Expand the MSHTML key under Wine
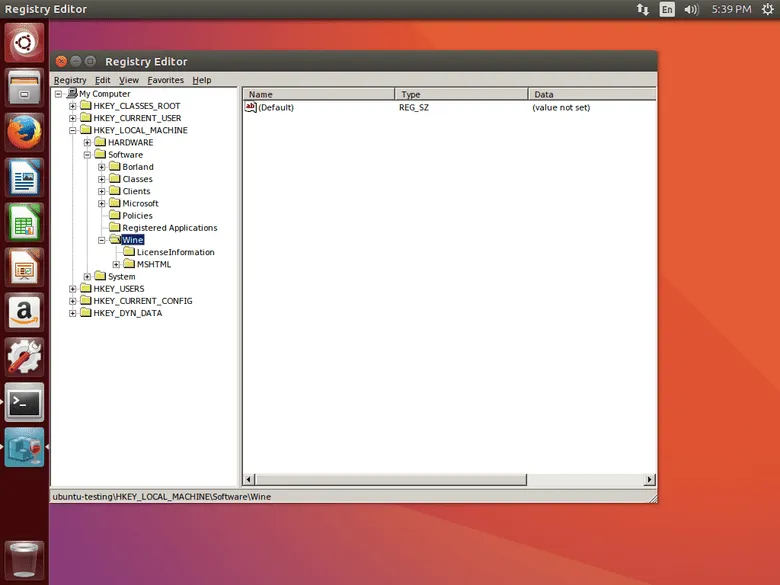The height and width of the screenshot is (585, 780). coord(116,264)
